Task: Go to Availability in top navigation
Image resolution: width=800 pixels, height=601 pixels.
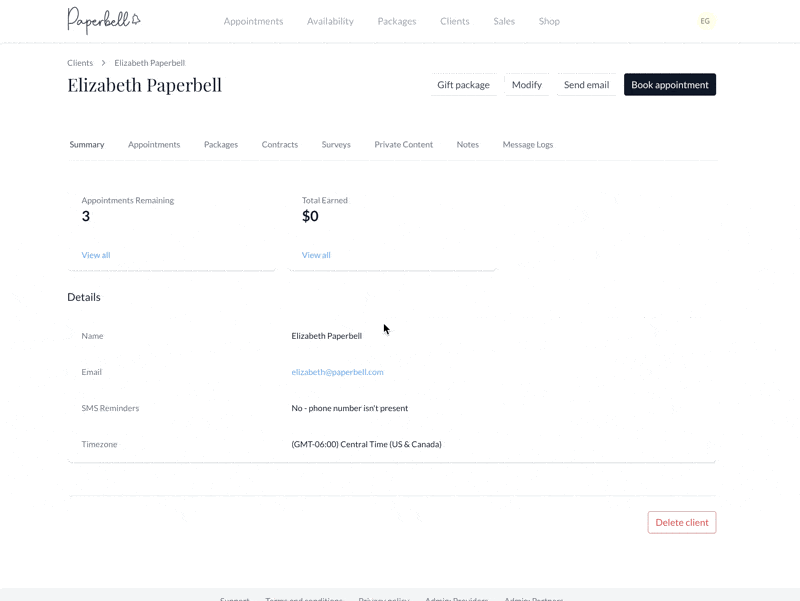Action: [x=330, y=21]
